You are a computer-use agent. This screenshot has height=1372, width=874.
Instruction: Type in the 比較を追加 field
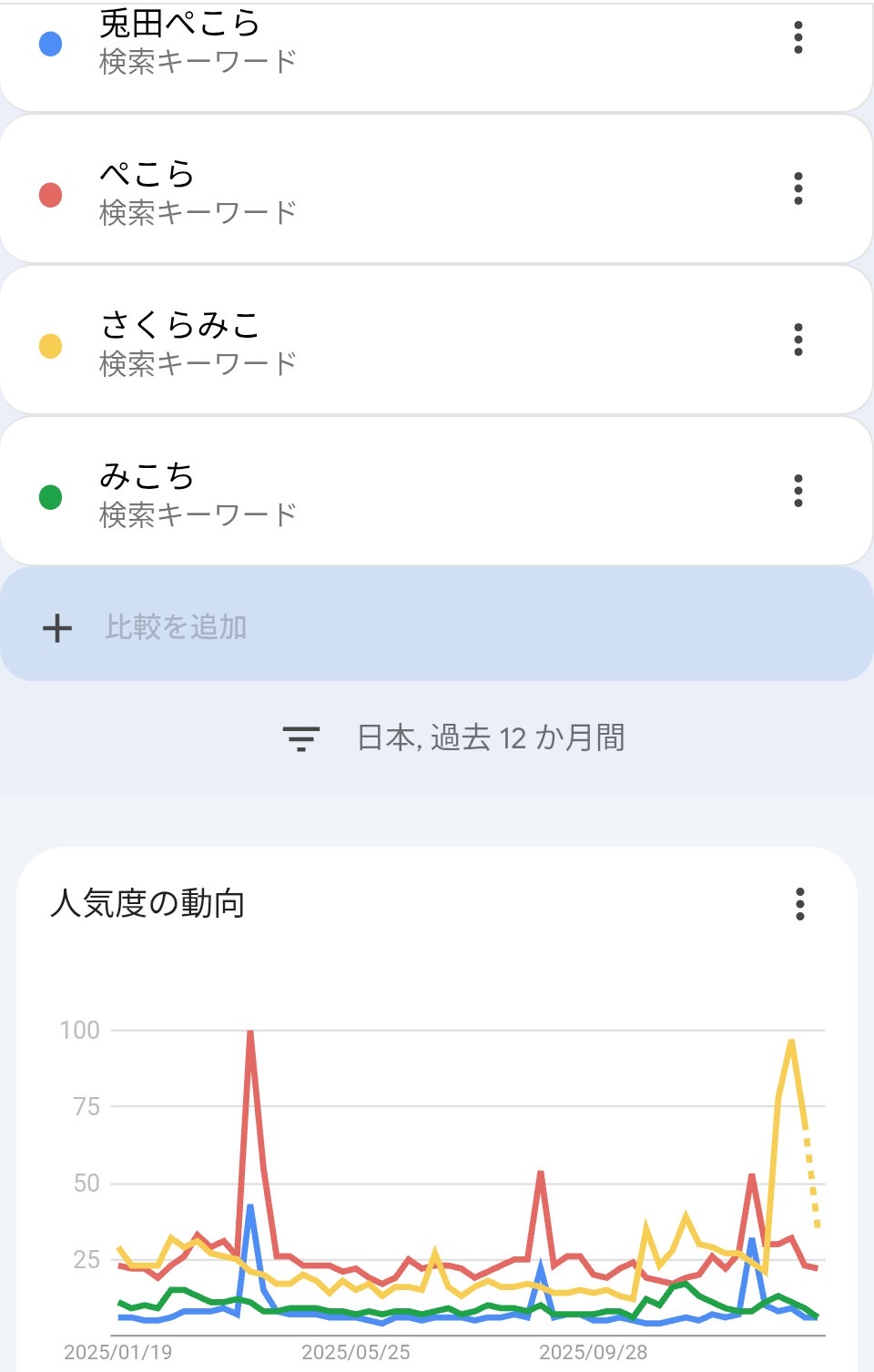(x=177, y=627)
